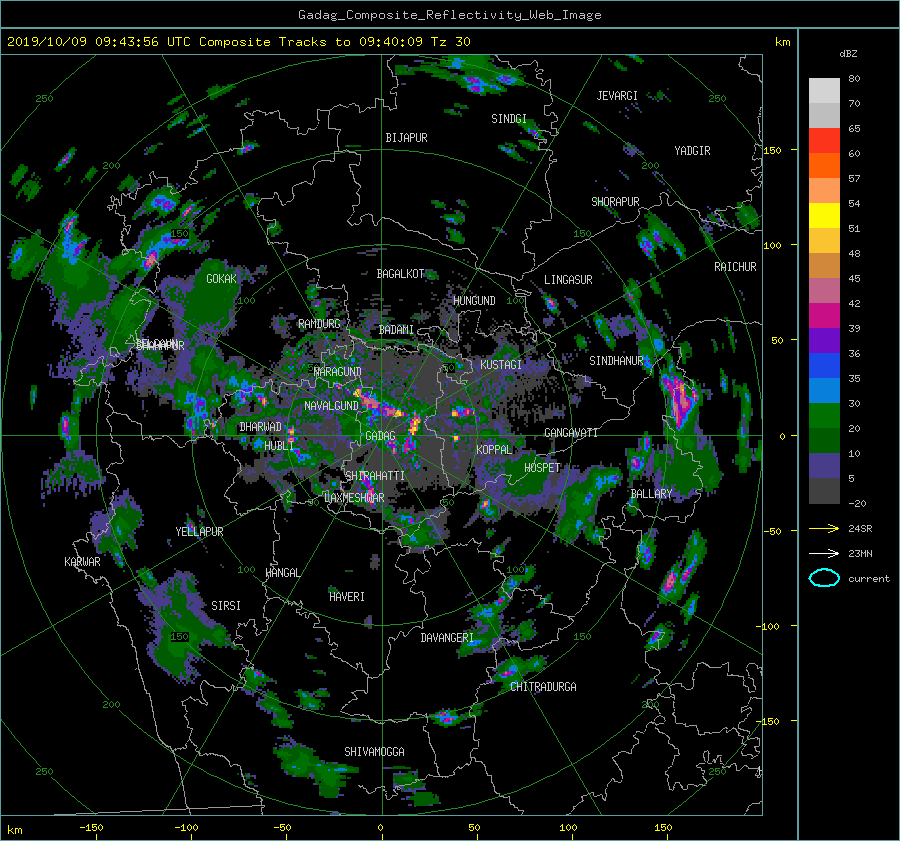Select the SINDGI label on the map
Image resolution: width=900 pixels, height=841 pixels.
click(x=509, y=119)
